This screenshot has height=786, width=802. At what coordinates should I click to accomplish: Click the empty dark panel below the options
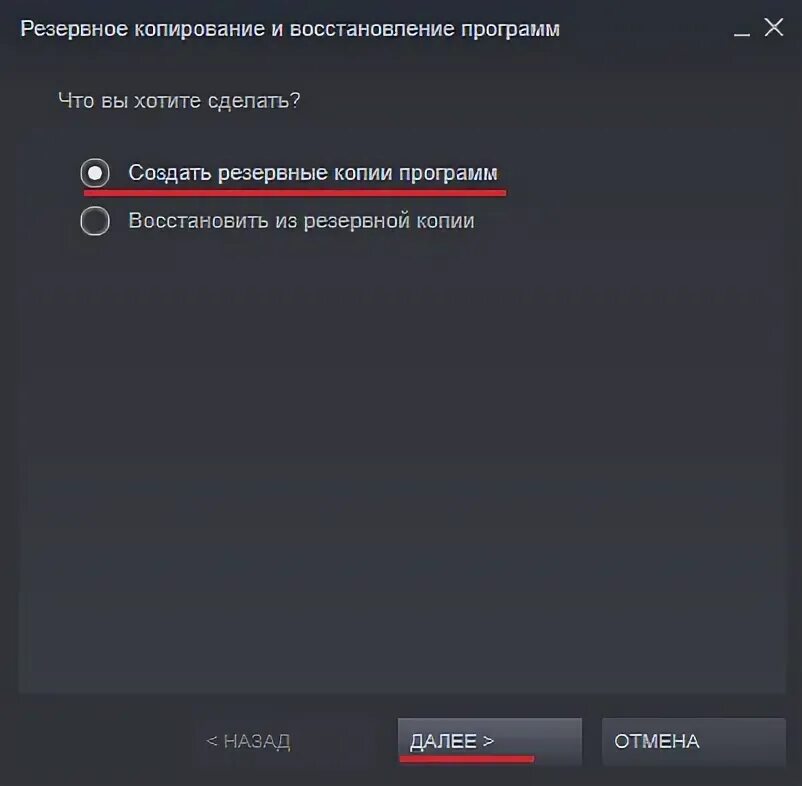pos(402,460)
